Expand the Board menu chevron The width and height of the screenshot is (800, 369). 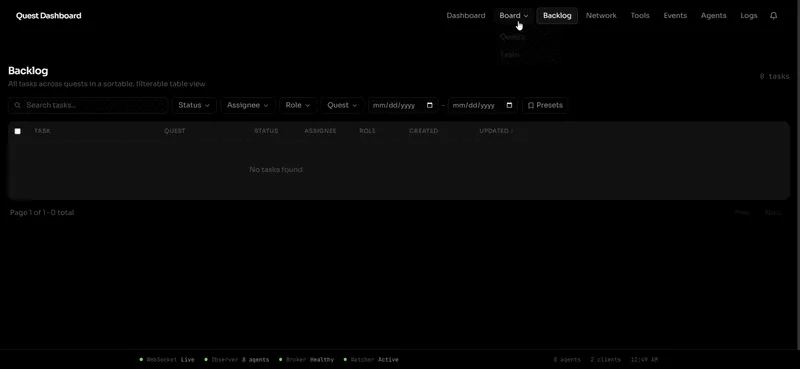(526, 16)
